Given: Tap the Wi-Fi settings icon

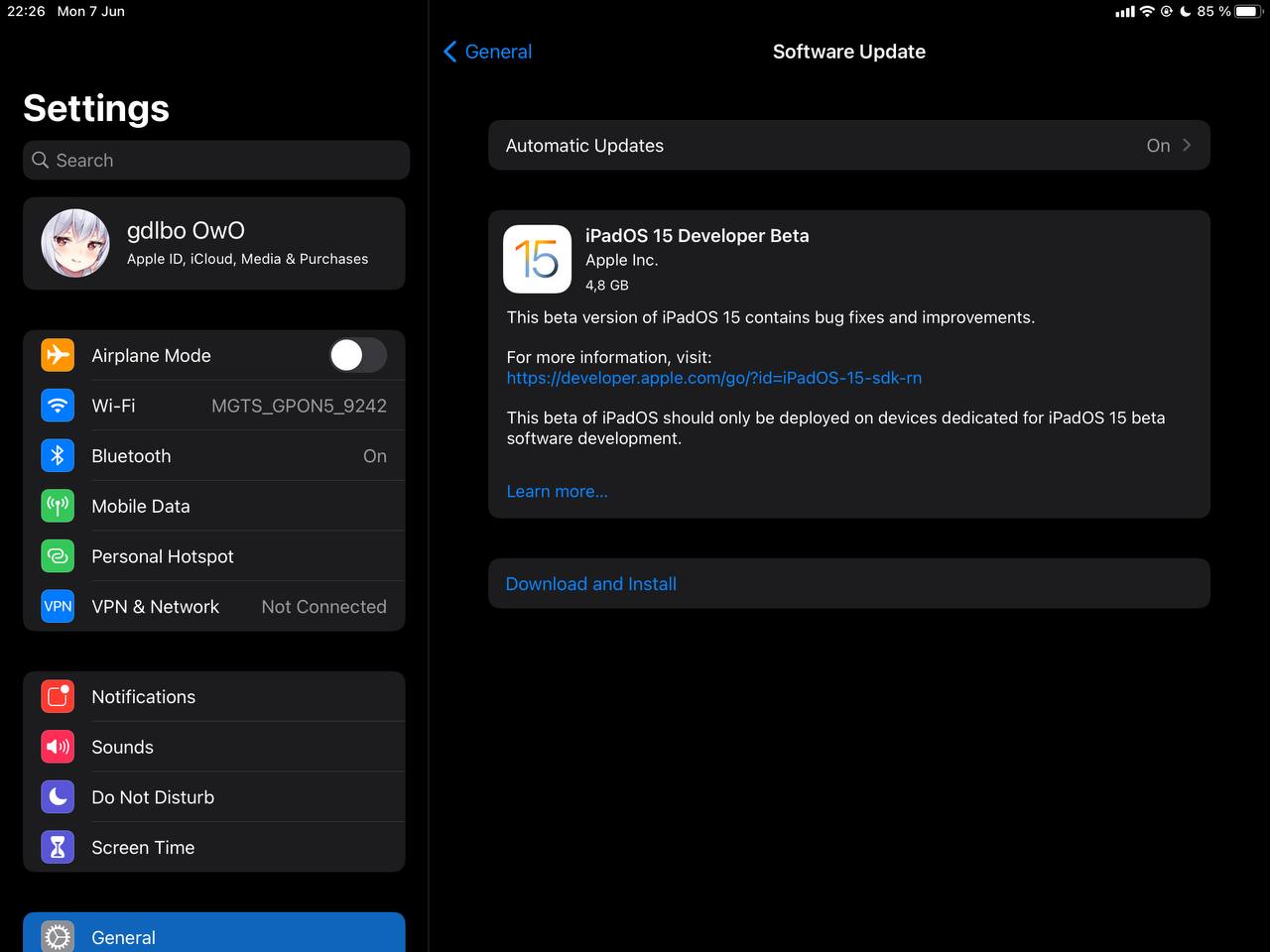Looking at the screenshot, I should click(58, 406).
